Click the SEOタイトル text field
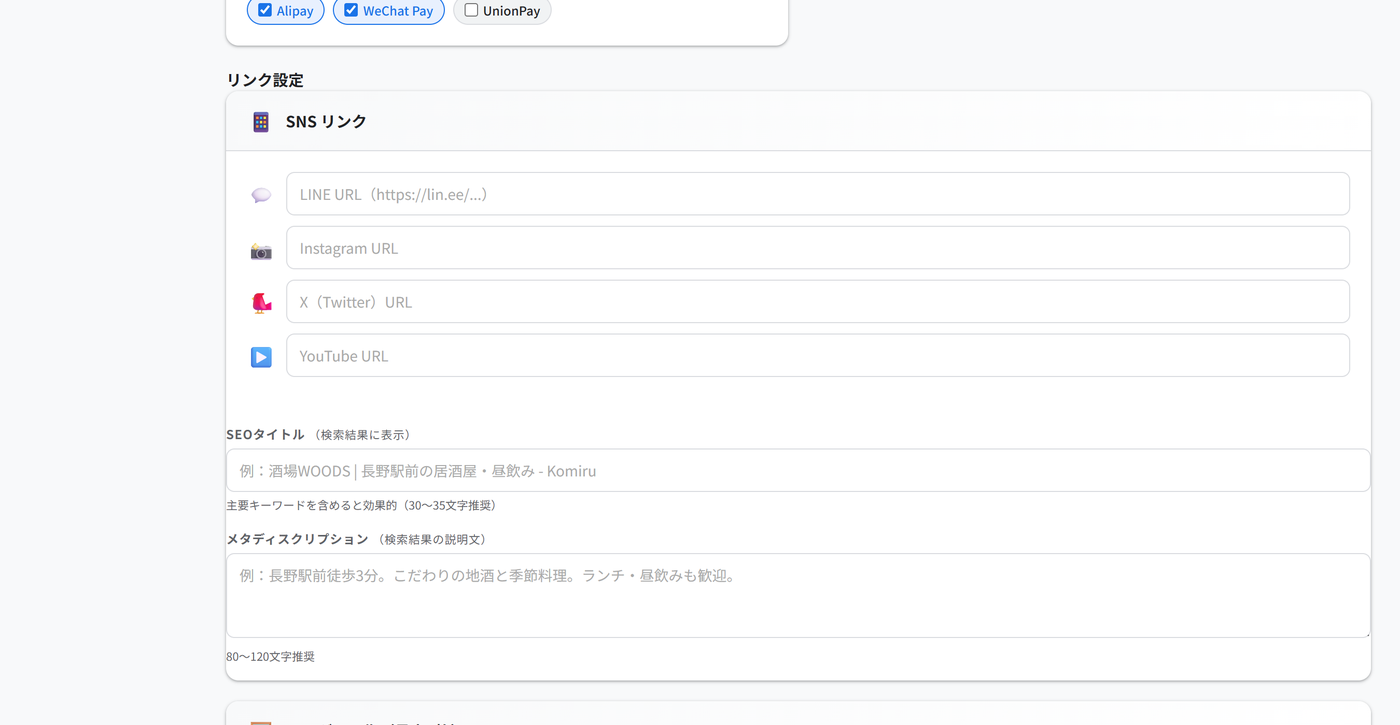This screenshot has height=725, width=1400. click(x=798, y=470)
